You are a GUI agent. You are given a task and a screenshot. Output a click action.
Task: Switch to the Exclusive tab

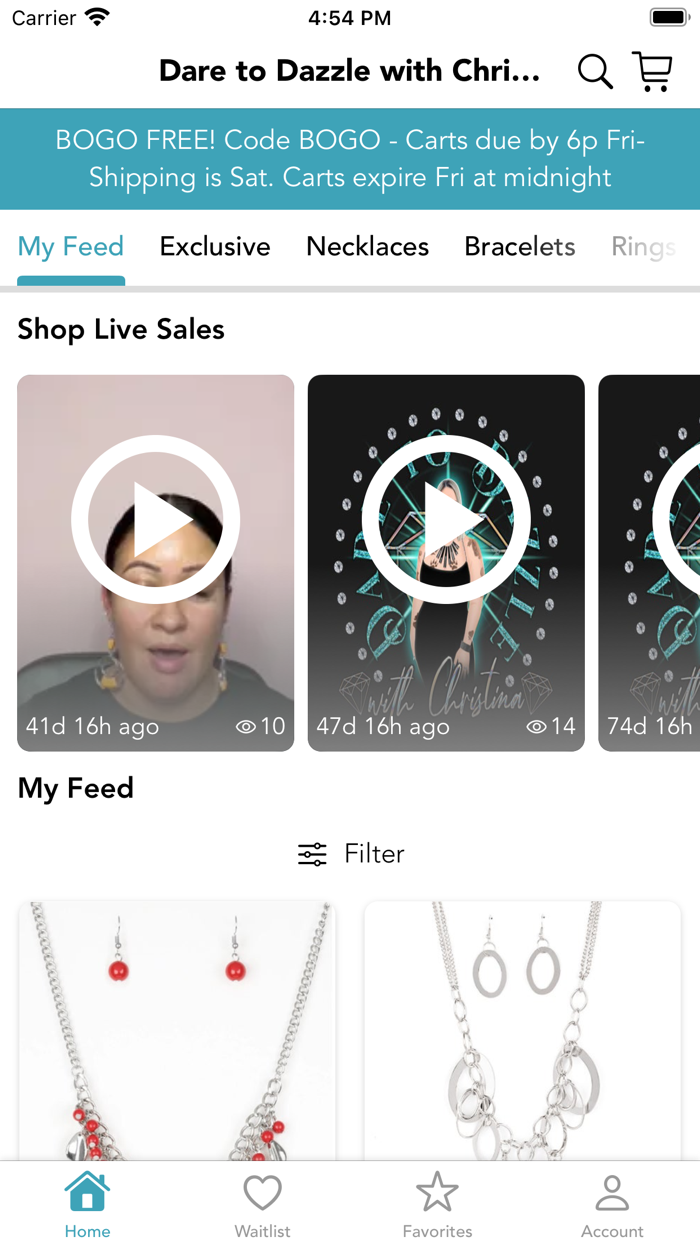point(214,247)
